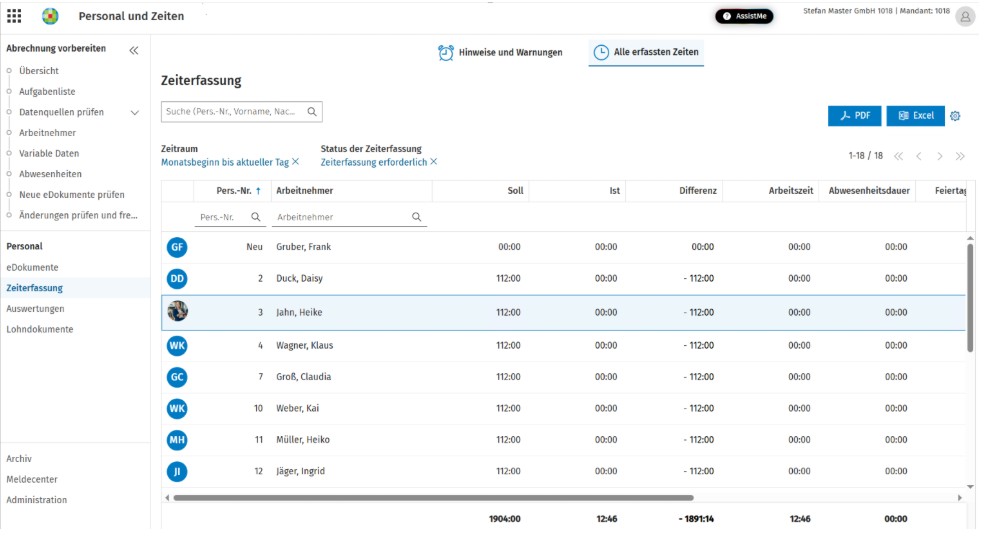Open Meldecenter in the sidebar
The width and height of the screenshot is (996, 555).
(x=32, y=479)
